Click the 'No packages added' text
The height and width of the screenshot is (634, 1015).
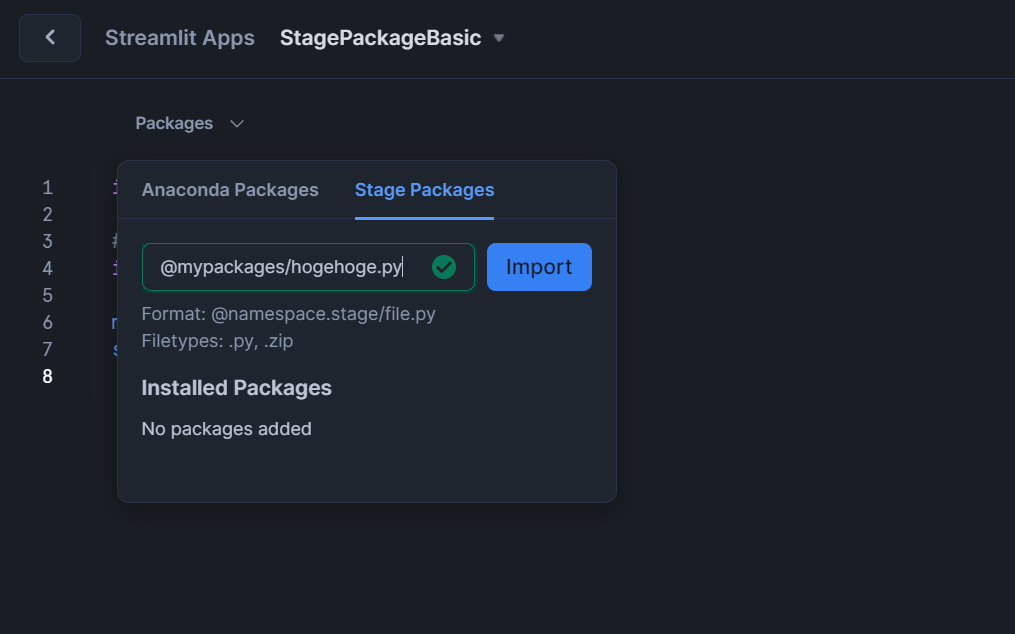click(226, 429)
